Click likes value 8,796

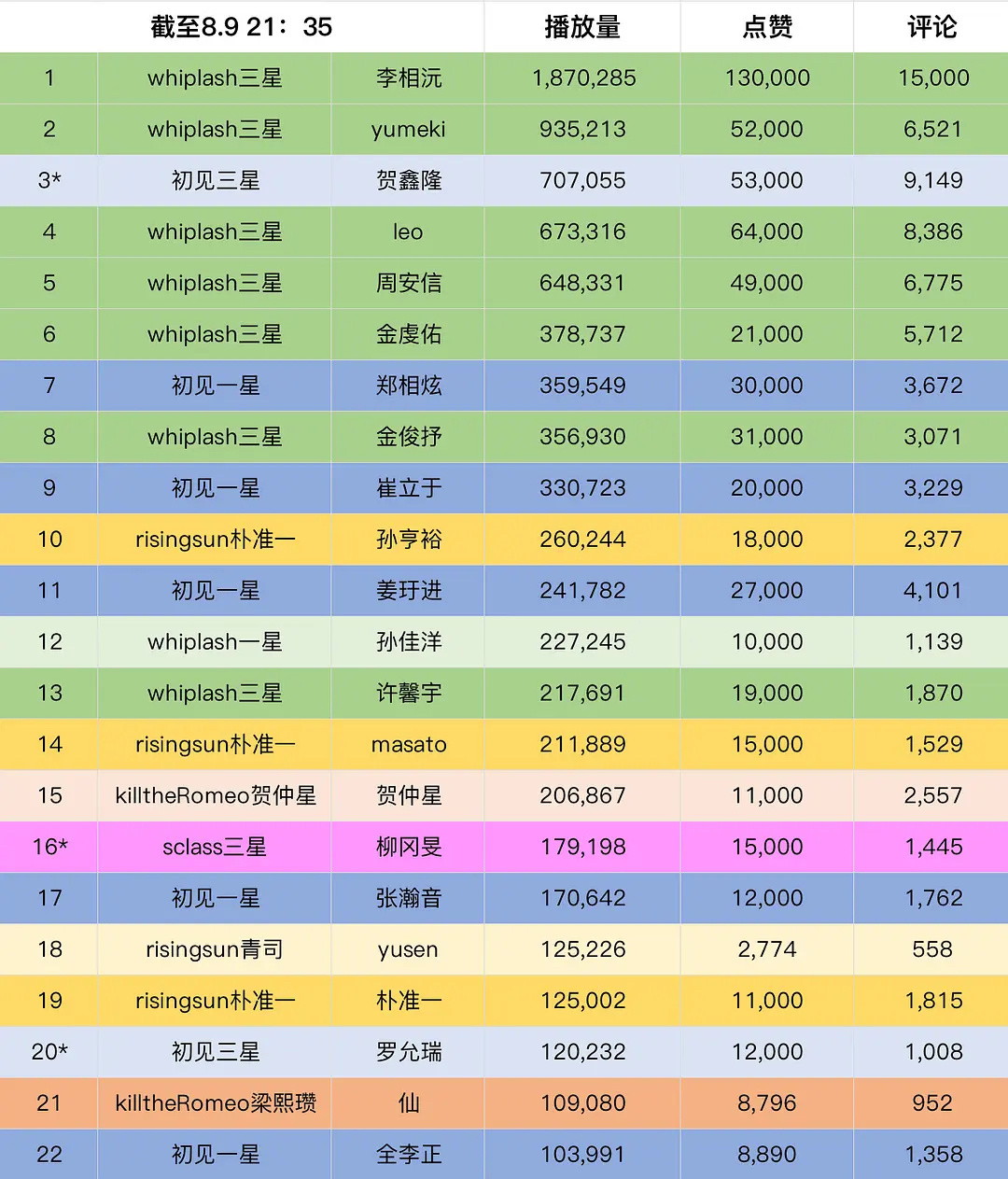point(767,1104)
